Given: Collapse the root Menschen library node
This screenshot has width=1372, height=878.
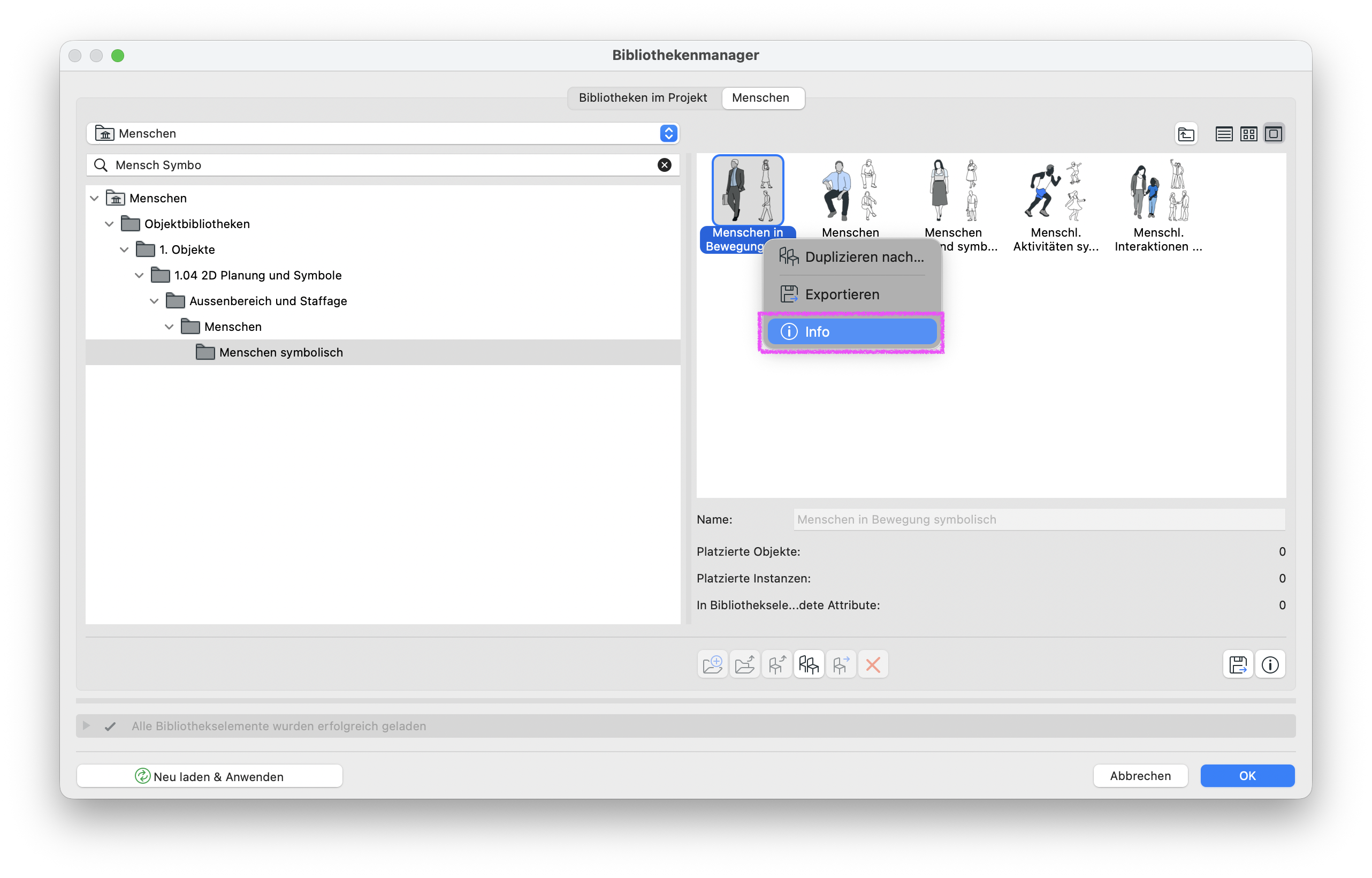Looking at the screenshot, I should (95, 199).
